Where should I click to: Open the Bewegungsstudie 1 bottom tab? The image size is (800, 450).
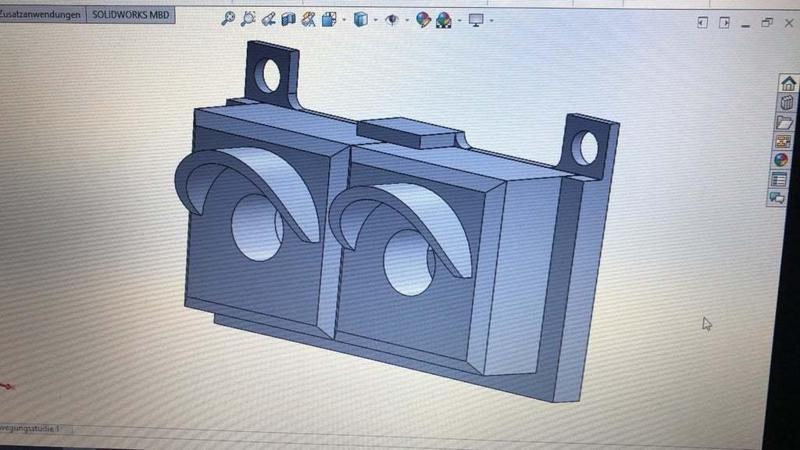[x=31, y=429]
